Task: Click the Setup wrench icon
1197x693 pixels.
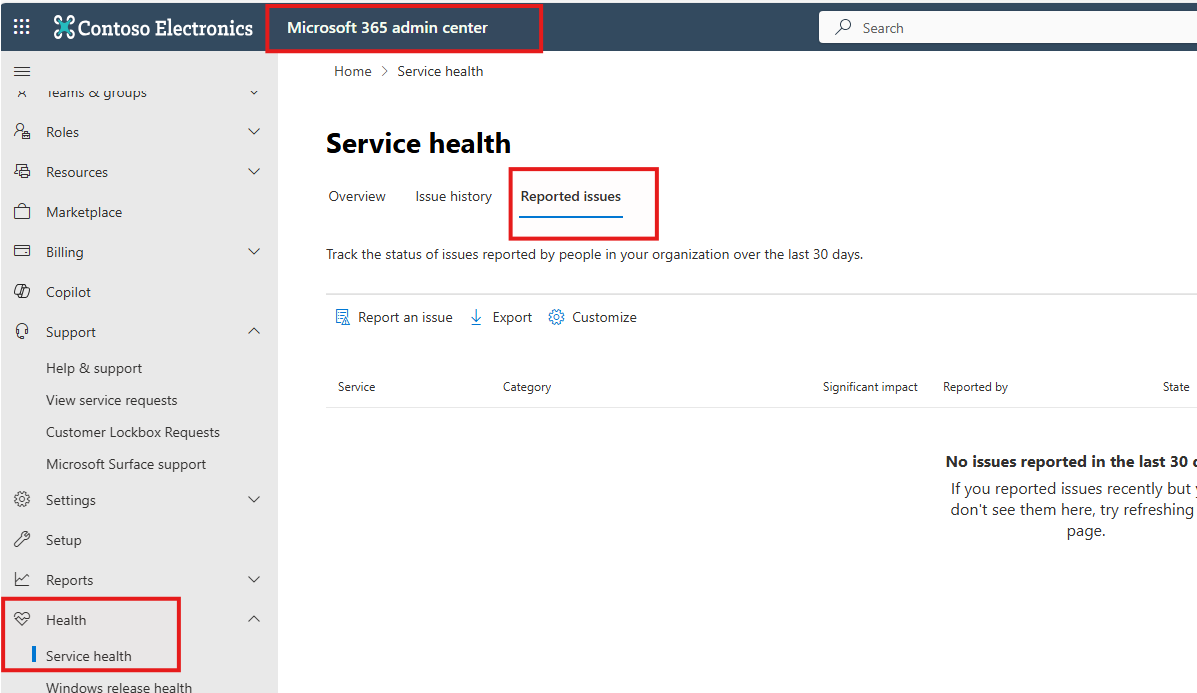Action: pos(22,540)
